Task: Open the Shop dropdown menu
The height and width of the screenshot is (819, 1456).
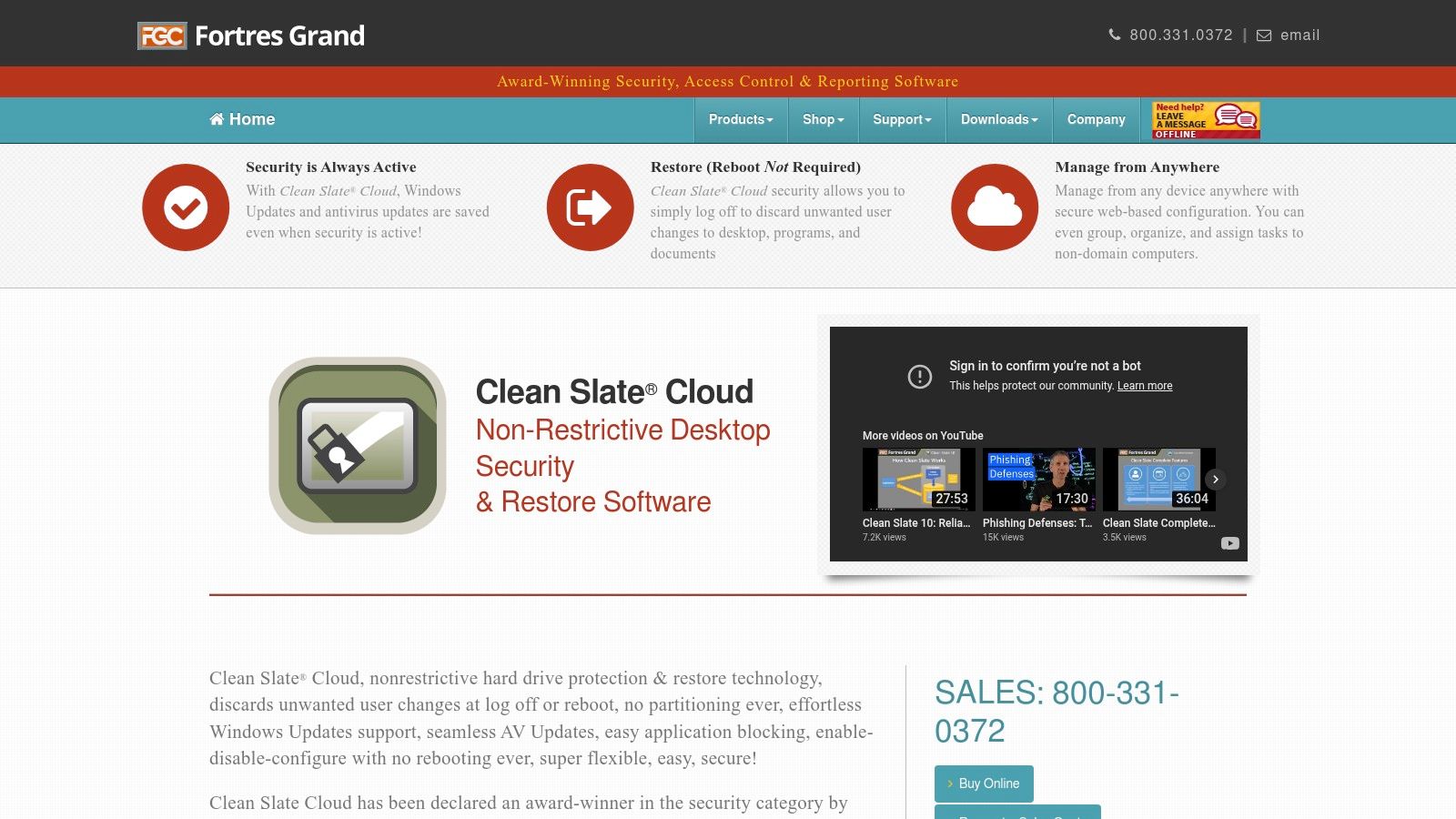Action: point(824,119)
